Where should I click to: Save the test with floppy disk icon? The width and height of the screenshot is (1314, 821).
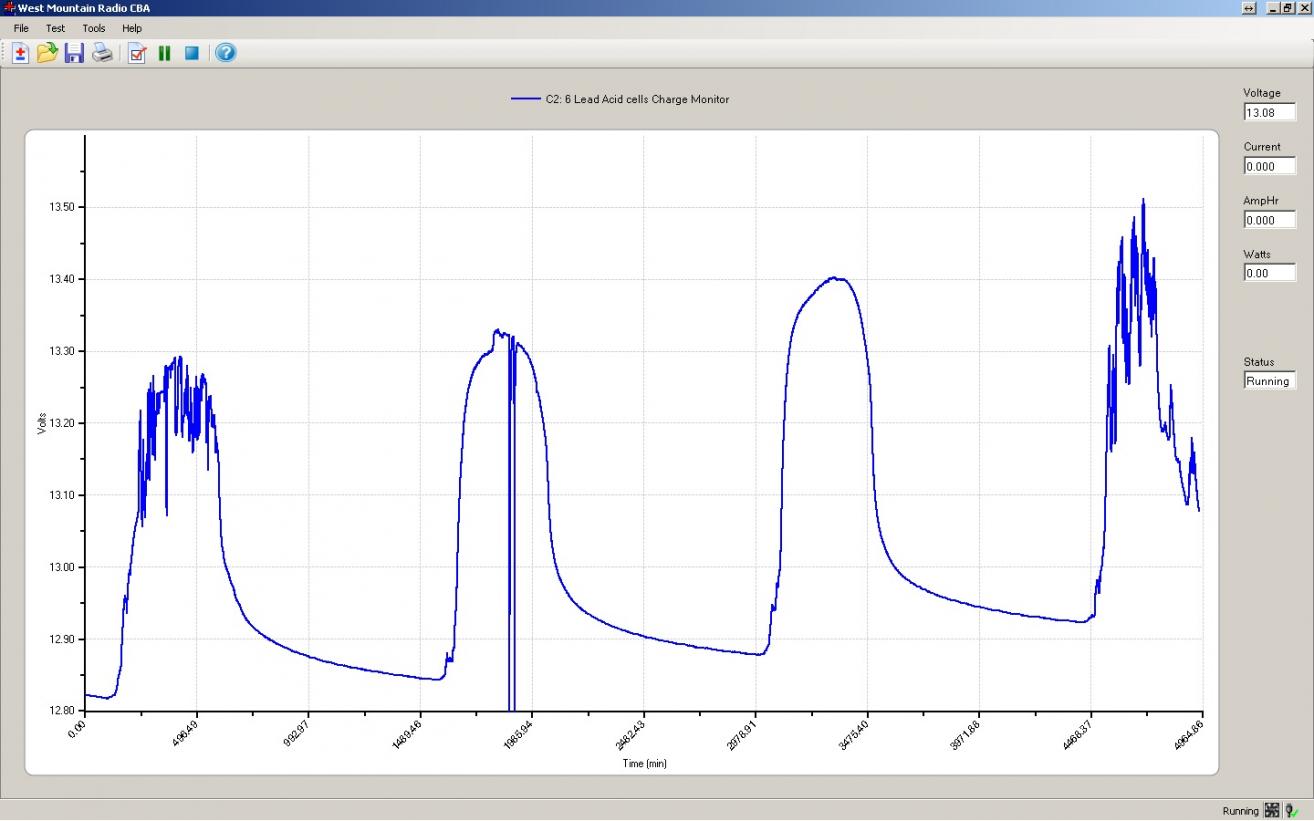coord(74,53)
